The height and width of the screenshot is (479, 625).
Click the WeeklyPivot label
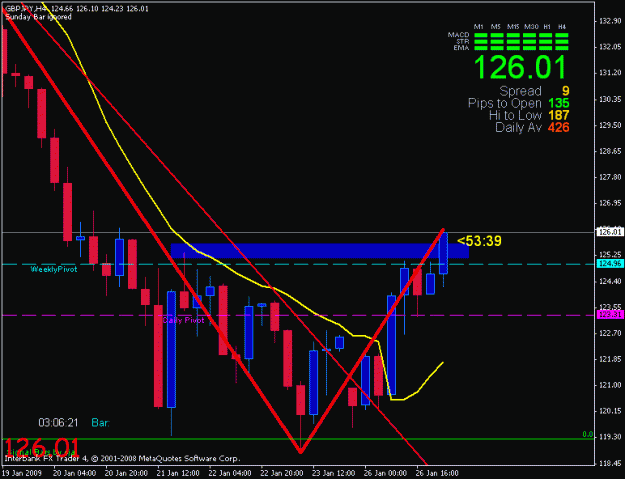(x=54, y=269)
